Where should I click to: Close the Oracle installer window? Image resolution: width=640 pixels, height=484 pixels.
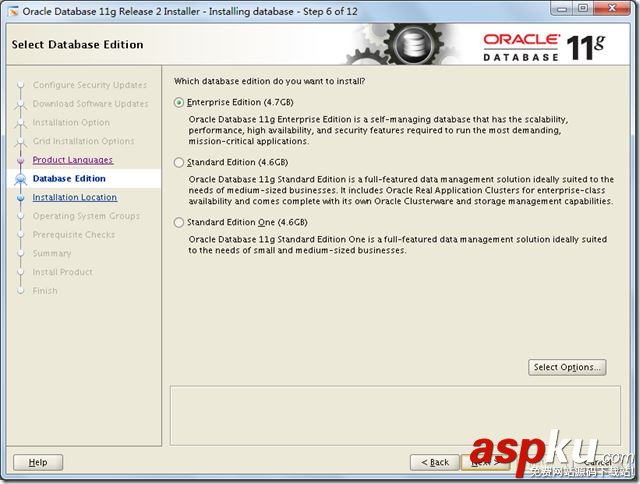pyautogui.click(x=612, y=9)
